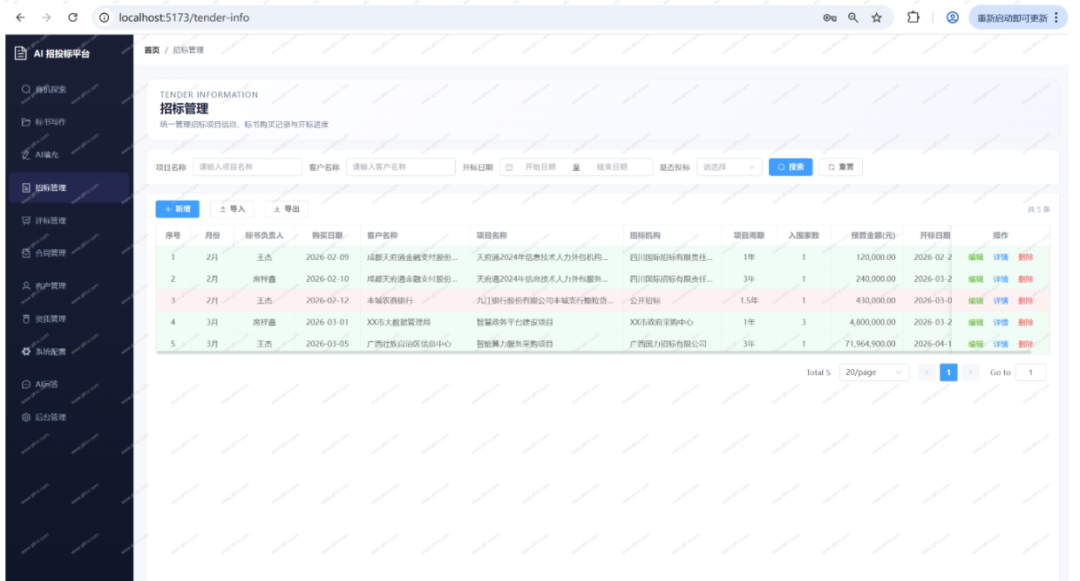Screen dimensions: 1080x581
Task: Click the blue 搜索 button
Action: pos(790,167)
